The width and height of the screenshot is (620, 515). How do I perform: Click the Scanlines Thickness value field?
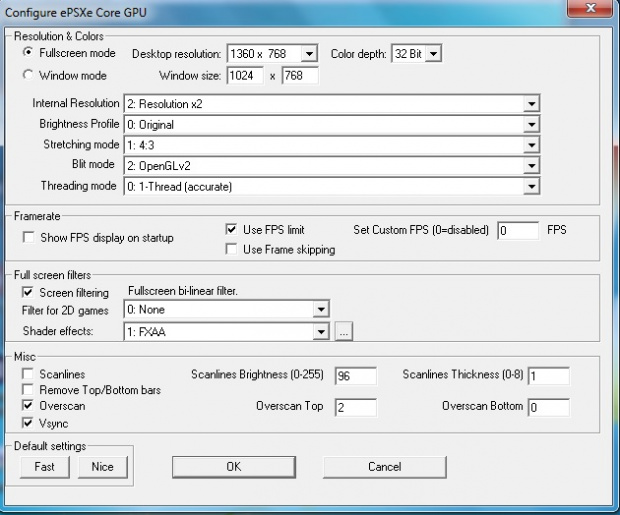[x=549, y=376]
